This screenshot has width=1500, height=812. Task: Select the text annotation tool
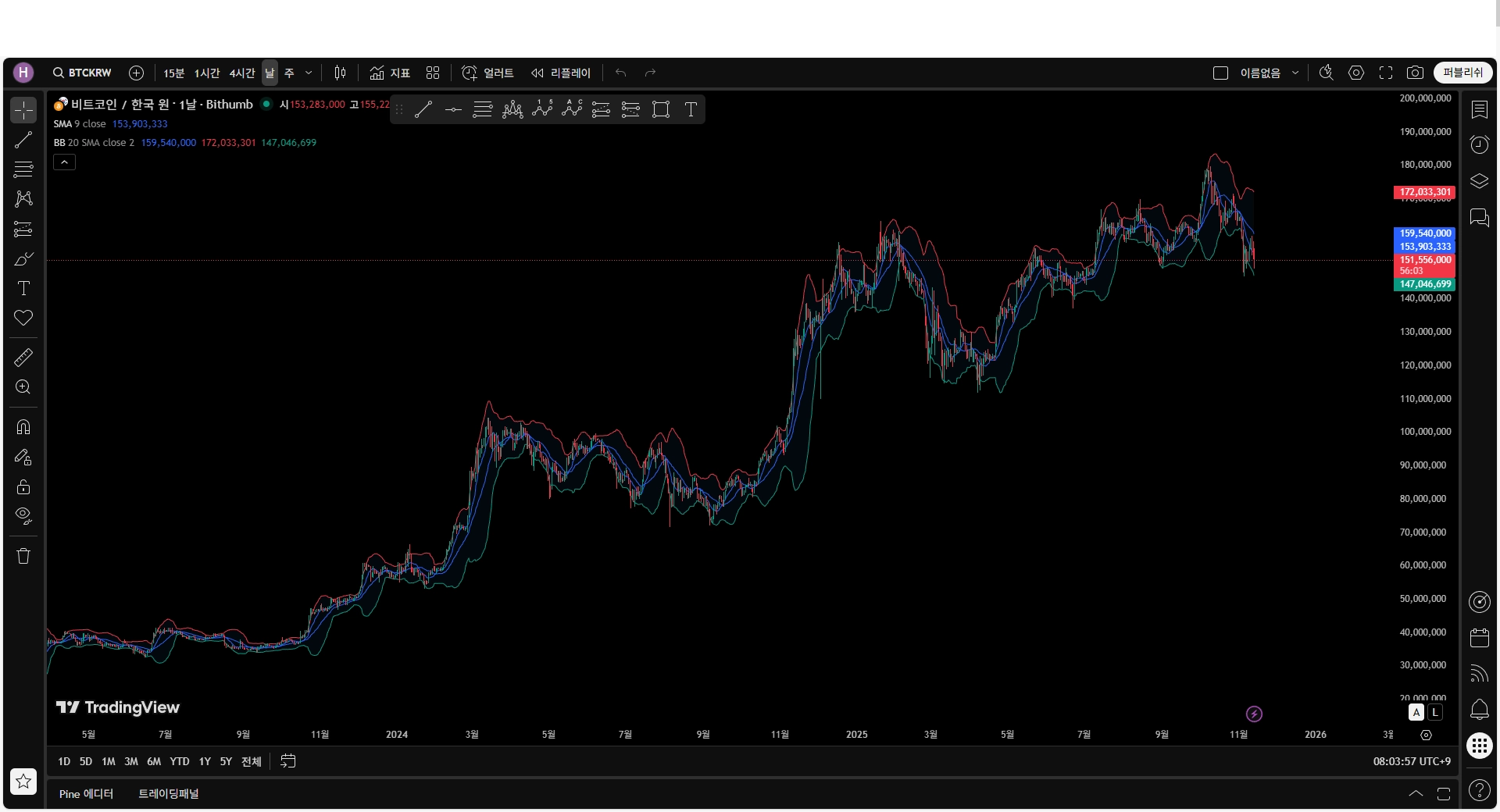23,288
